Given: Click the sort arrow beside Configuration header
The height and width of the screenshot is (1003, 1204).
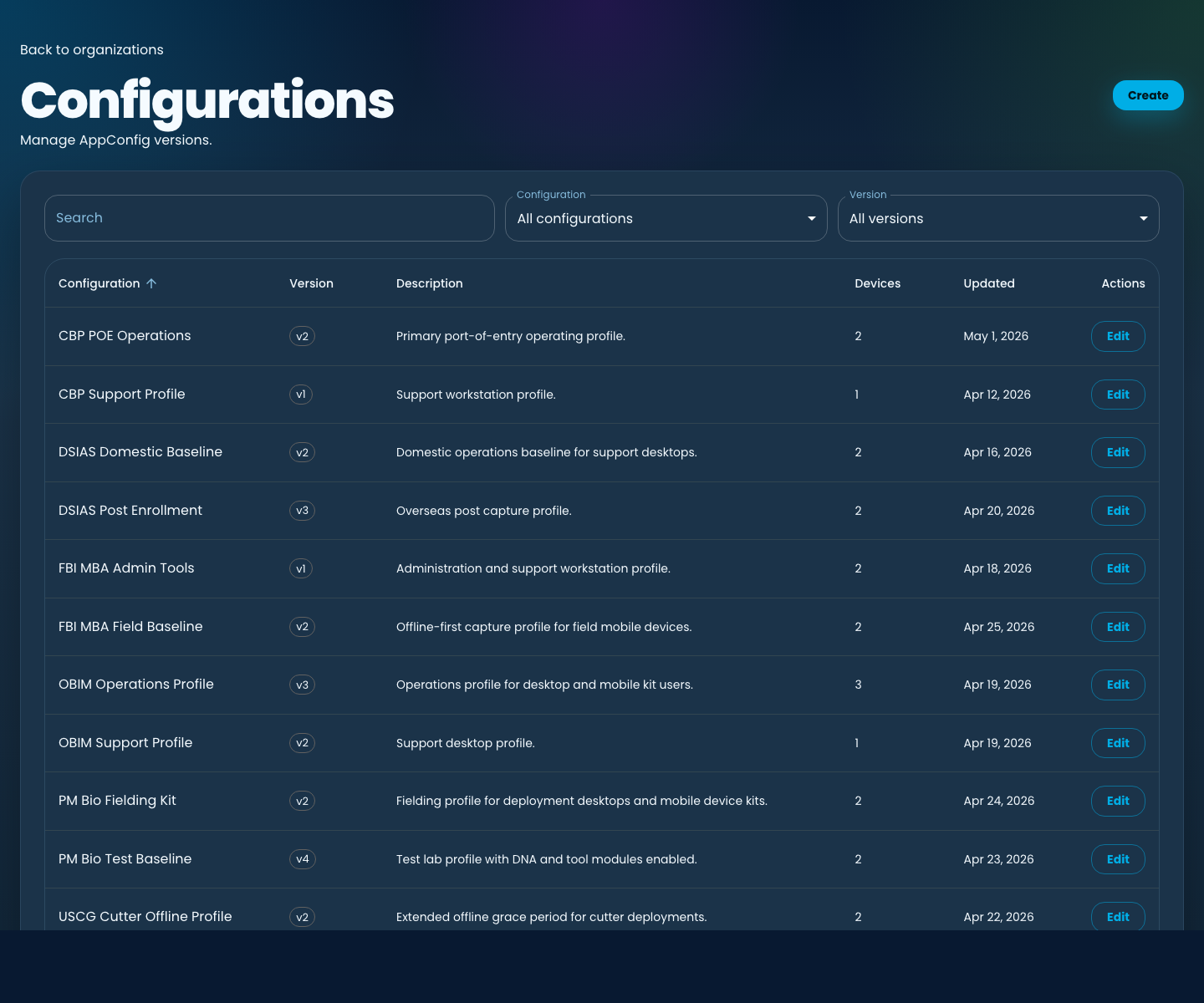Looking at the screenshot, I should tap(151, 283).
